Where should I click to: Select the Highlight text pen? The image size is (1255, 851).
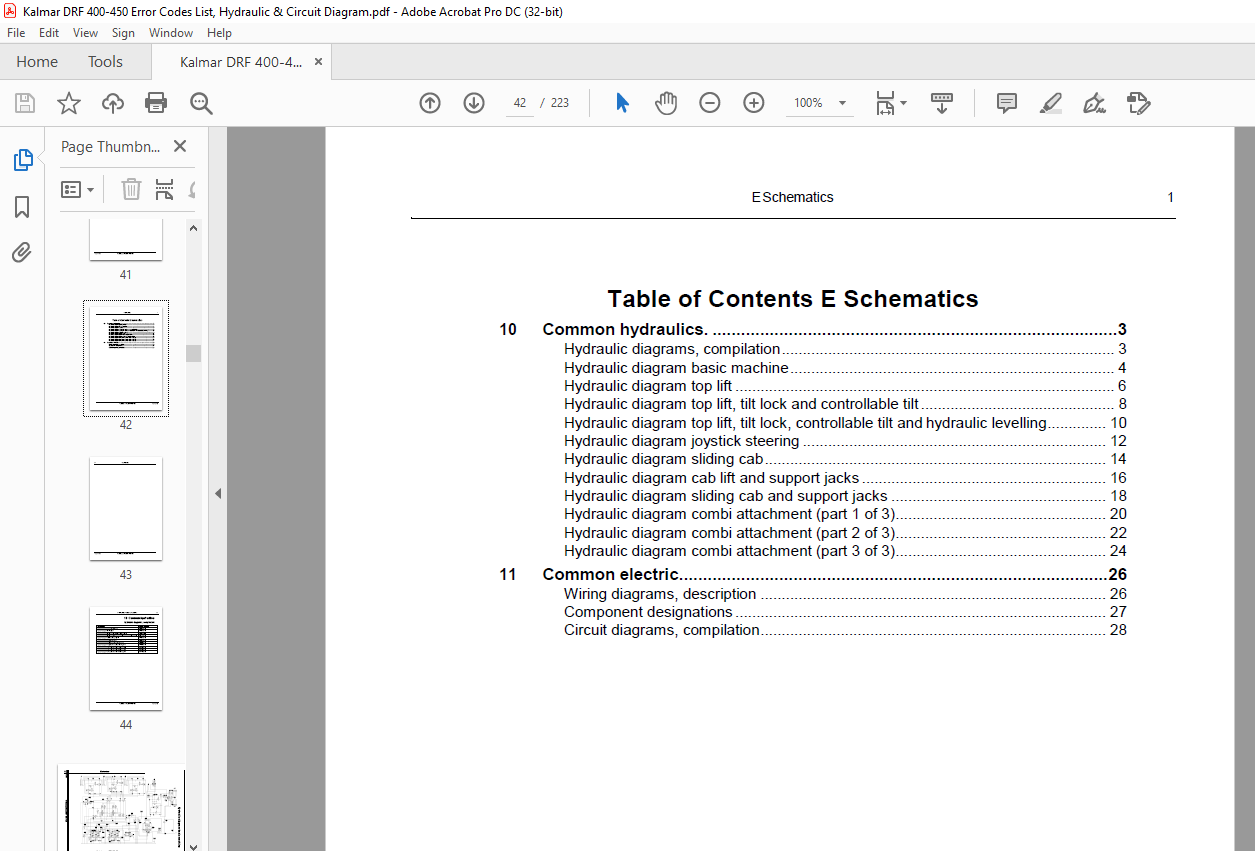pyautogui.click(x=1050, y=103)
